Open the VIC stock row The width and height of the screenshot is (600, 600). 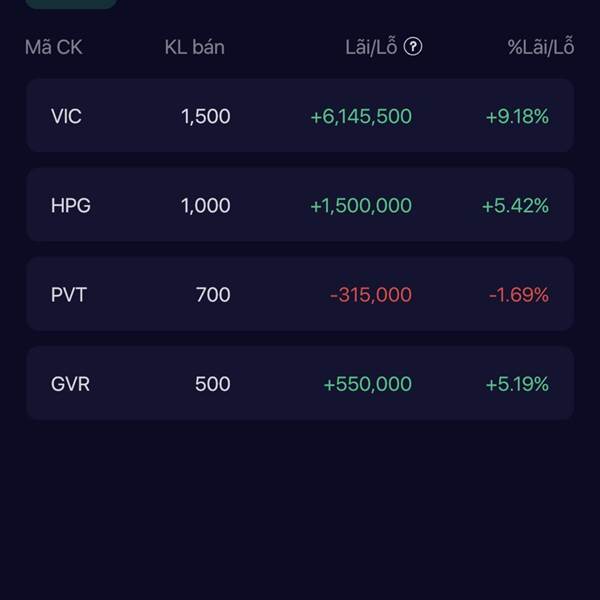(x=300, y=116)
